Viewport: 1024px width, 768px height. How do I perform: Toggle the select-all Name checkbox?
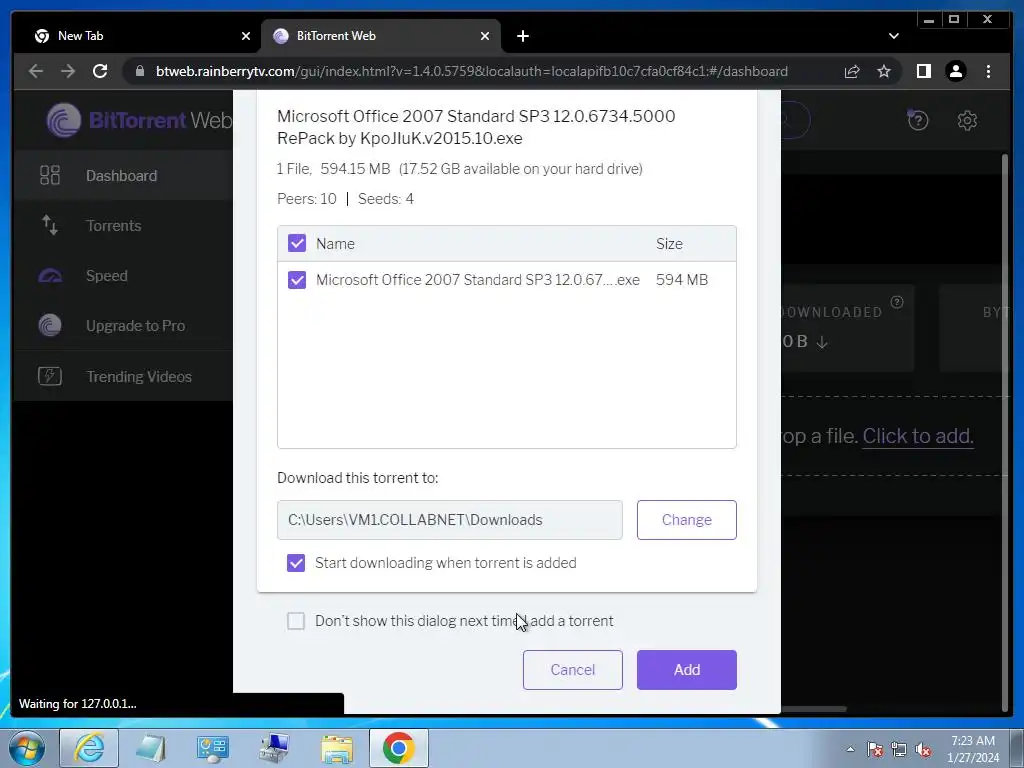pyautogui.click(x=296, y=243)
